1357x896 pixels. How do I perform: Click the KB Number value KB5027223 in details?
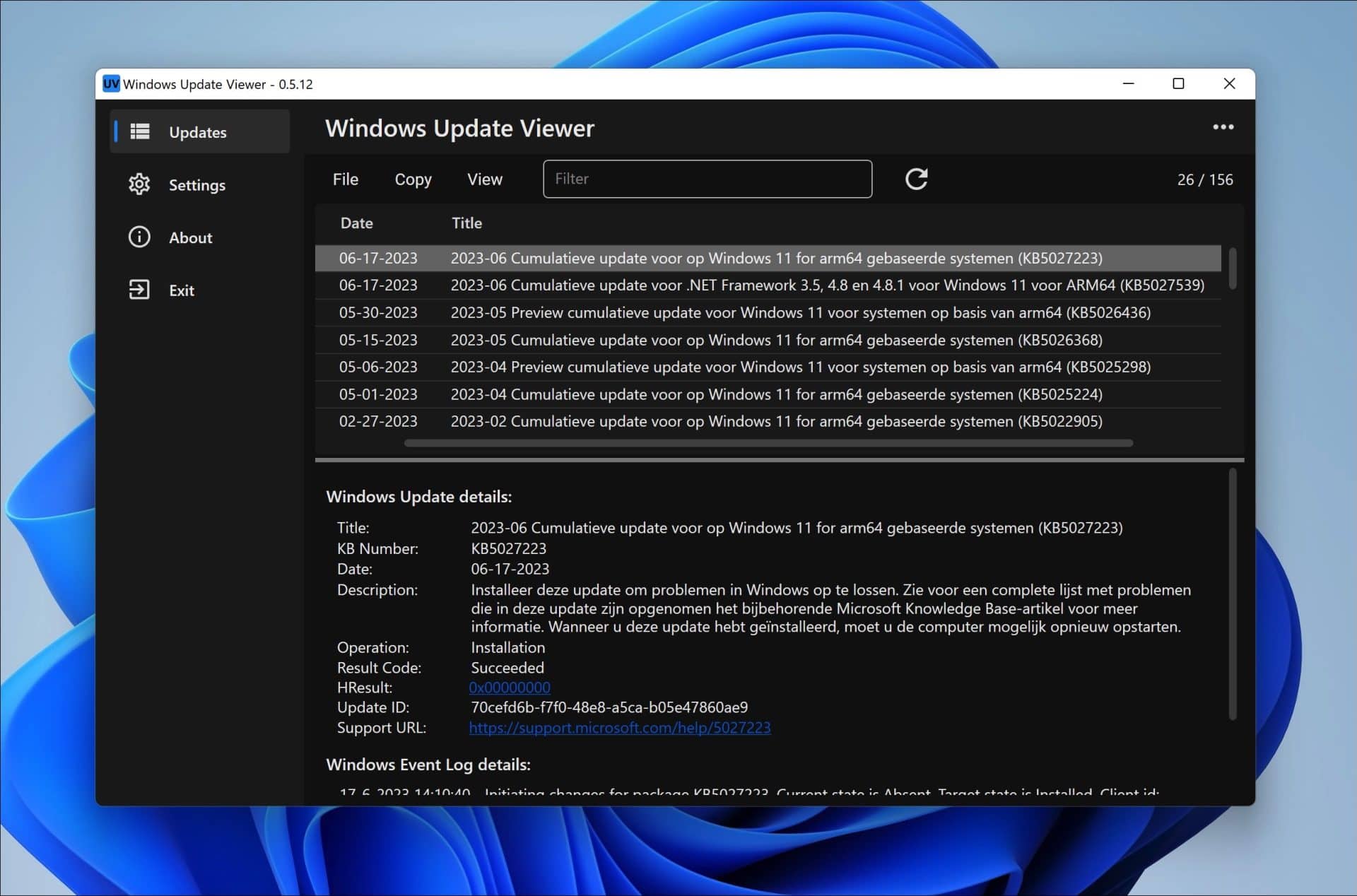tap(508, 548)
